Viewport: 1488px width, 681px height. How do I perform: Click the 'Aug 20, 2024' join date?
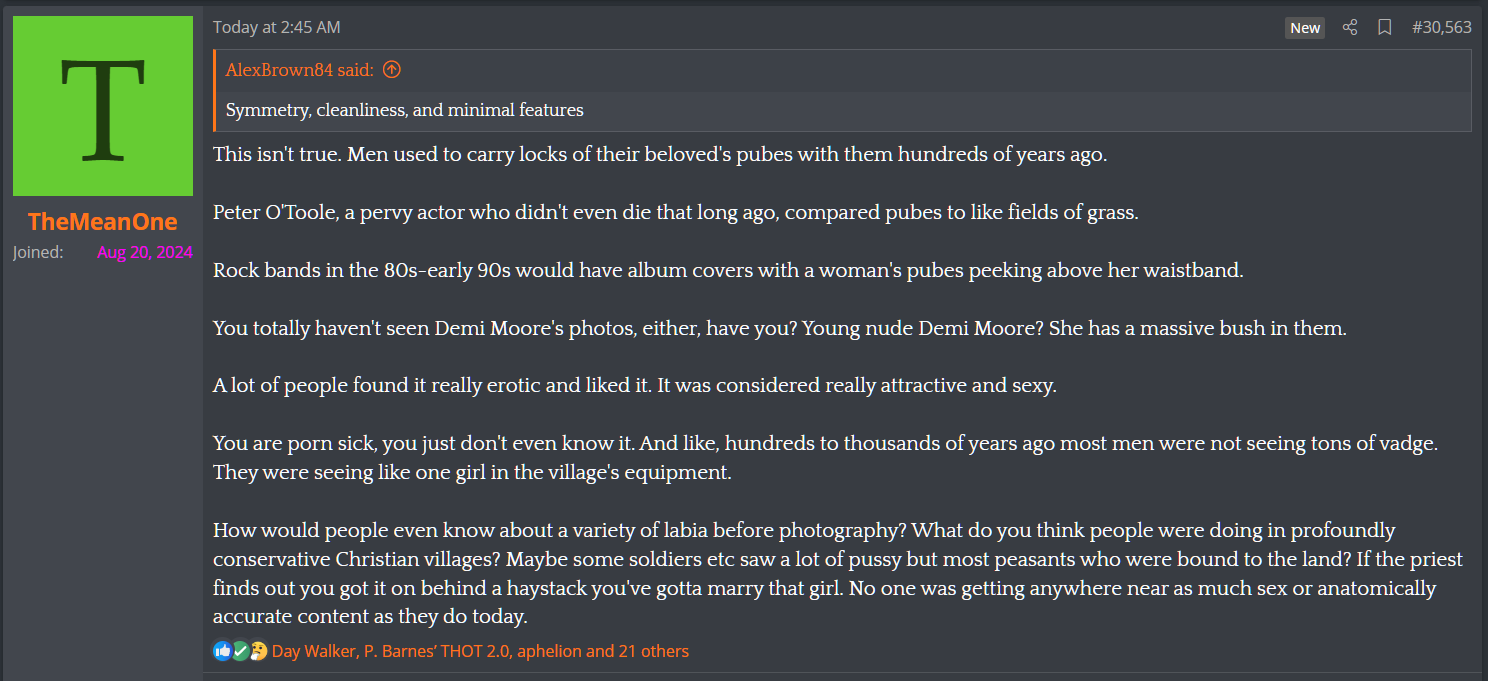click(x=145, y=252)
